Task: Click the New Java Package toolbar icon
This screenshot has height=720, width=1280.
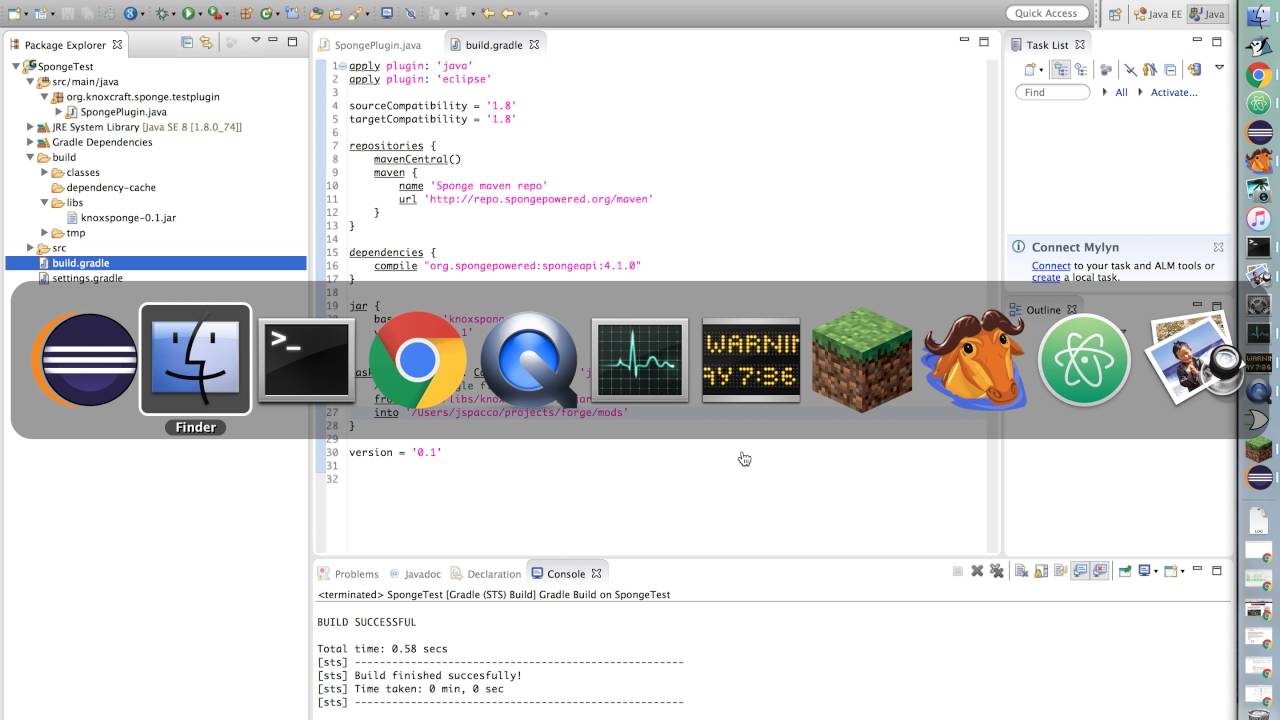Action: coord(245,13)
